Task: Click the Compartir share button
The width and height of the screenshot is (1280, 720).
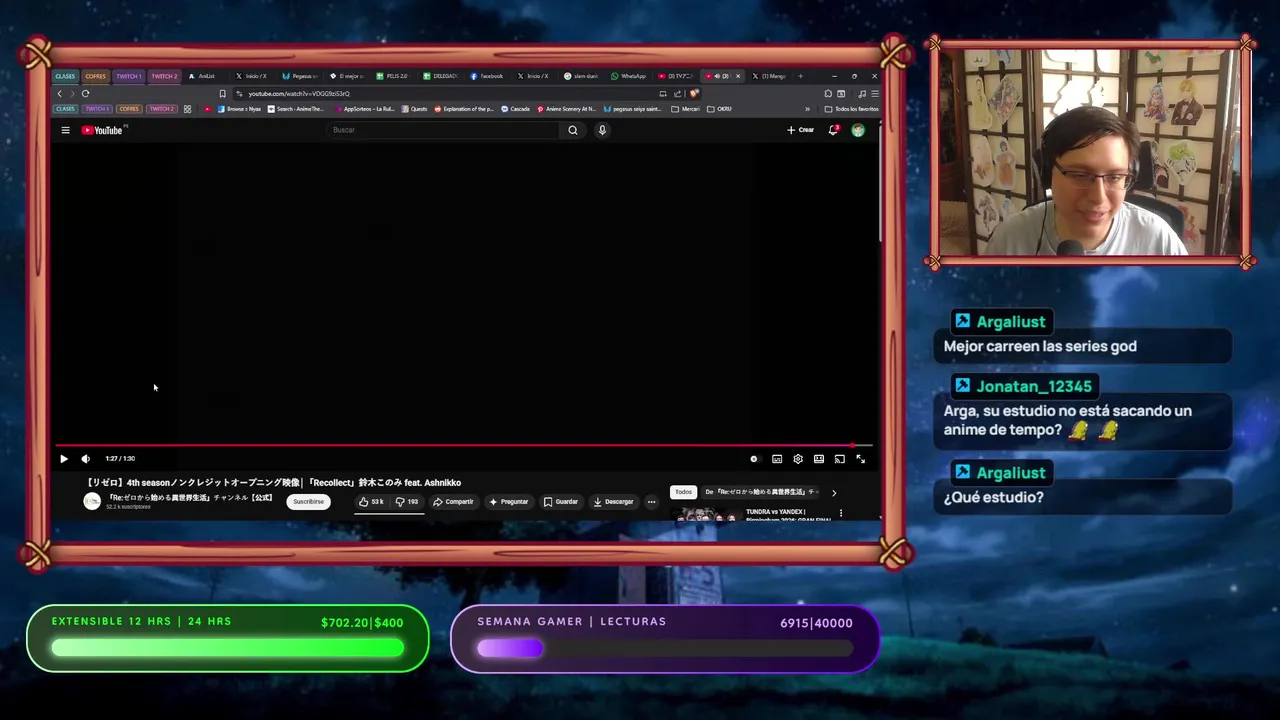Action: click(x=453, y=502)
